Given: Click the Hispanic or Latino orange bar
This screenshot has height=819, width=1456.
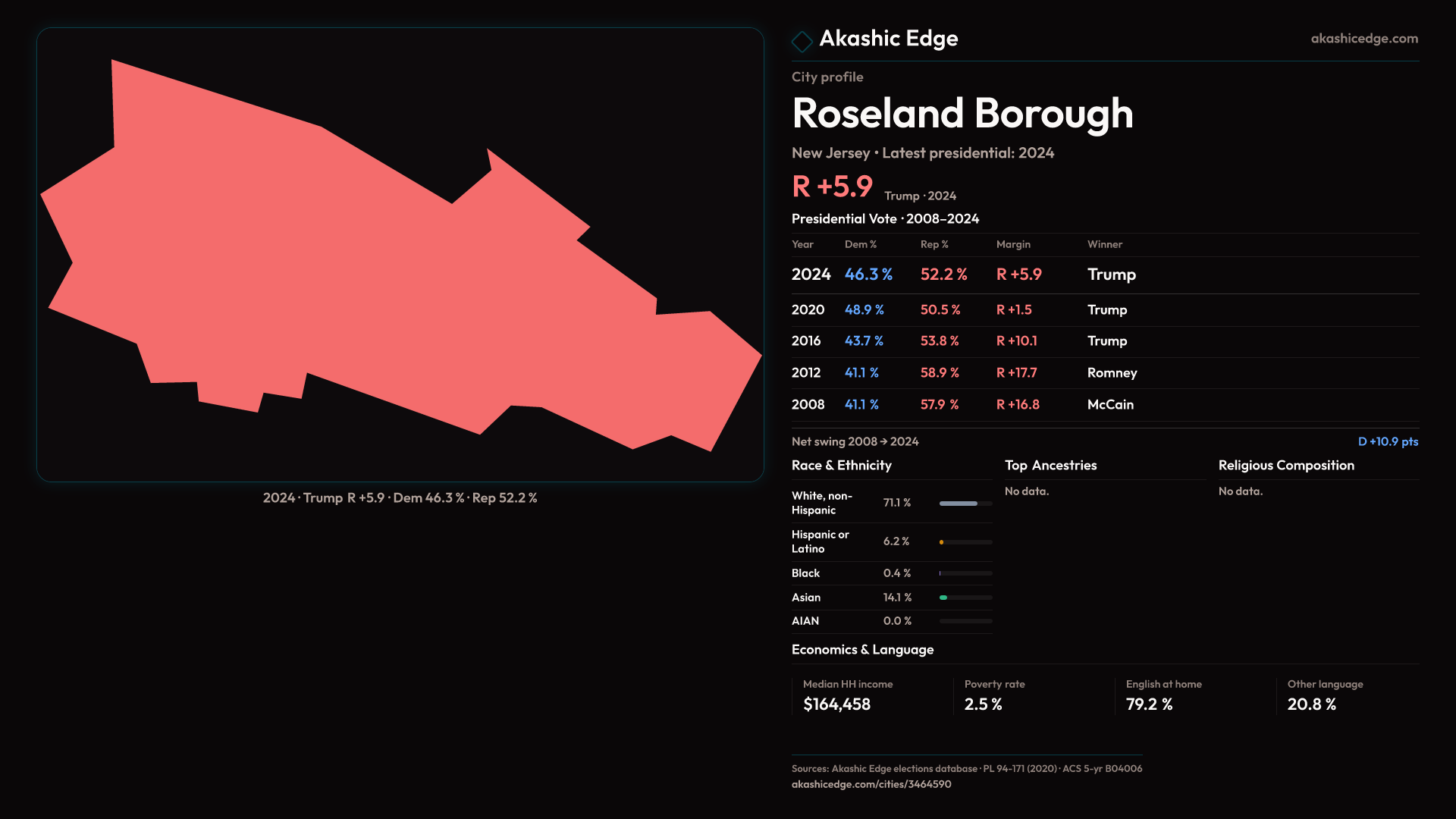Looking at the screenshot, I should [x=942, y=542].
